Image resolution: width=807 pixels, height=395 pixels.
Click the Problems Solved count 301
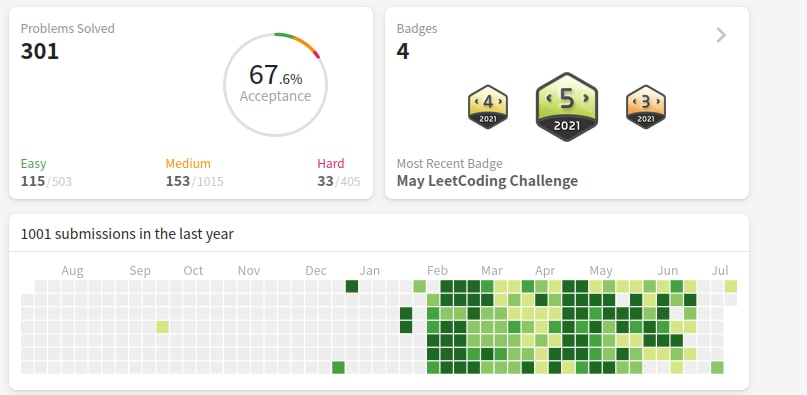(40, 51)
